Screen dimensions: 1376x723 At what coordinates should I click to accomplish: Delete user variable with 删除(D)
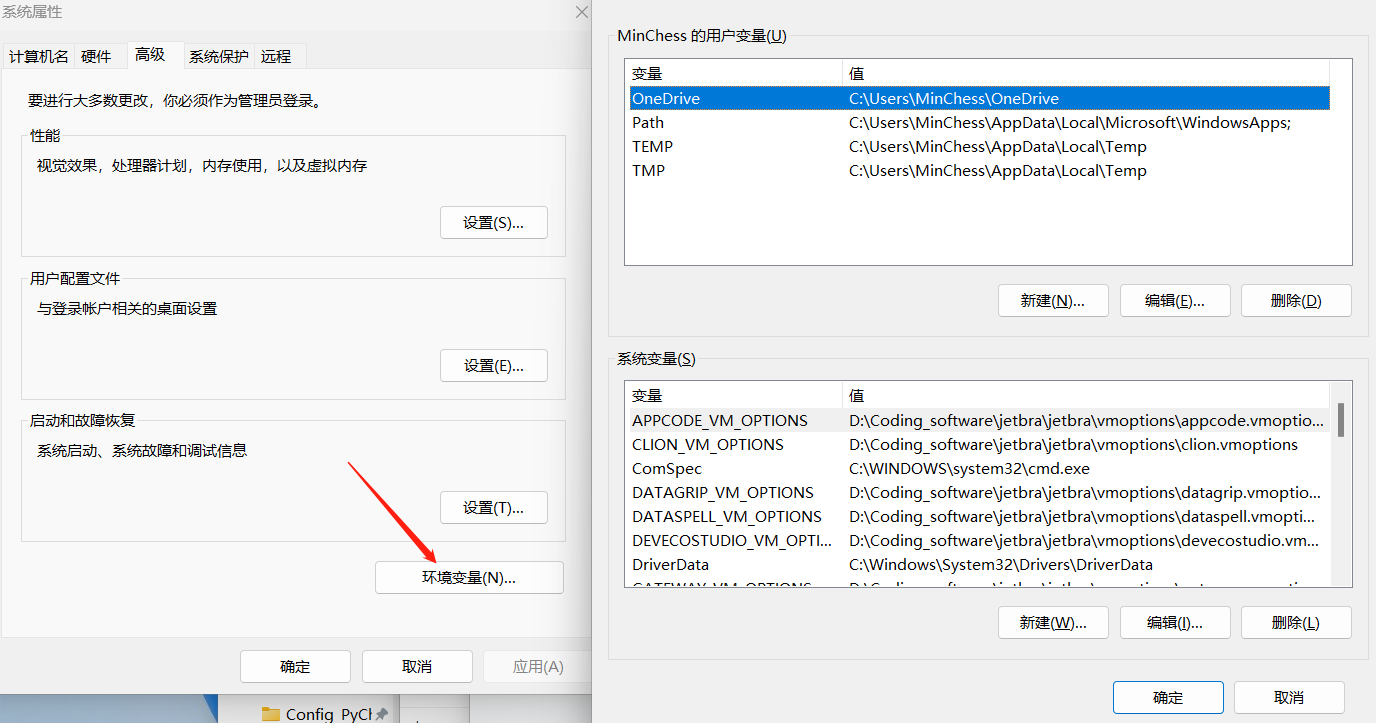(1296, 300)
